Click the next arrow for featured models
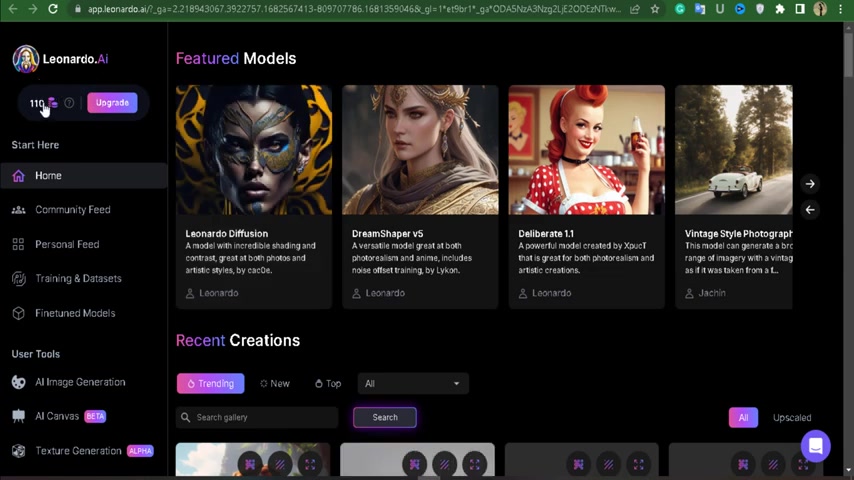This screenshot has width=854, height=480. [x=810, y=184]
